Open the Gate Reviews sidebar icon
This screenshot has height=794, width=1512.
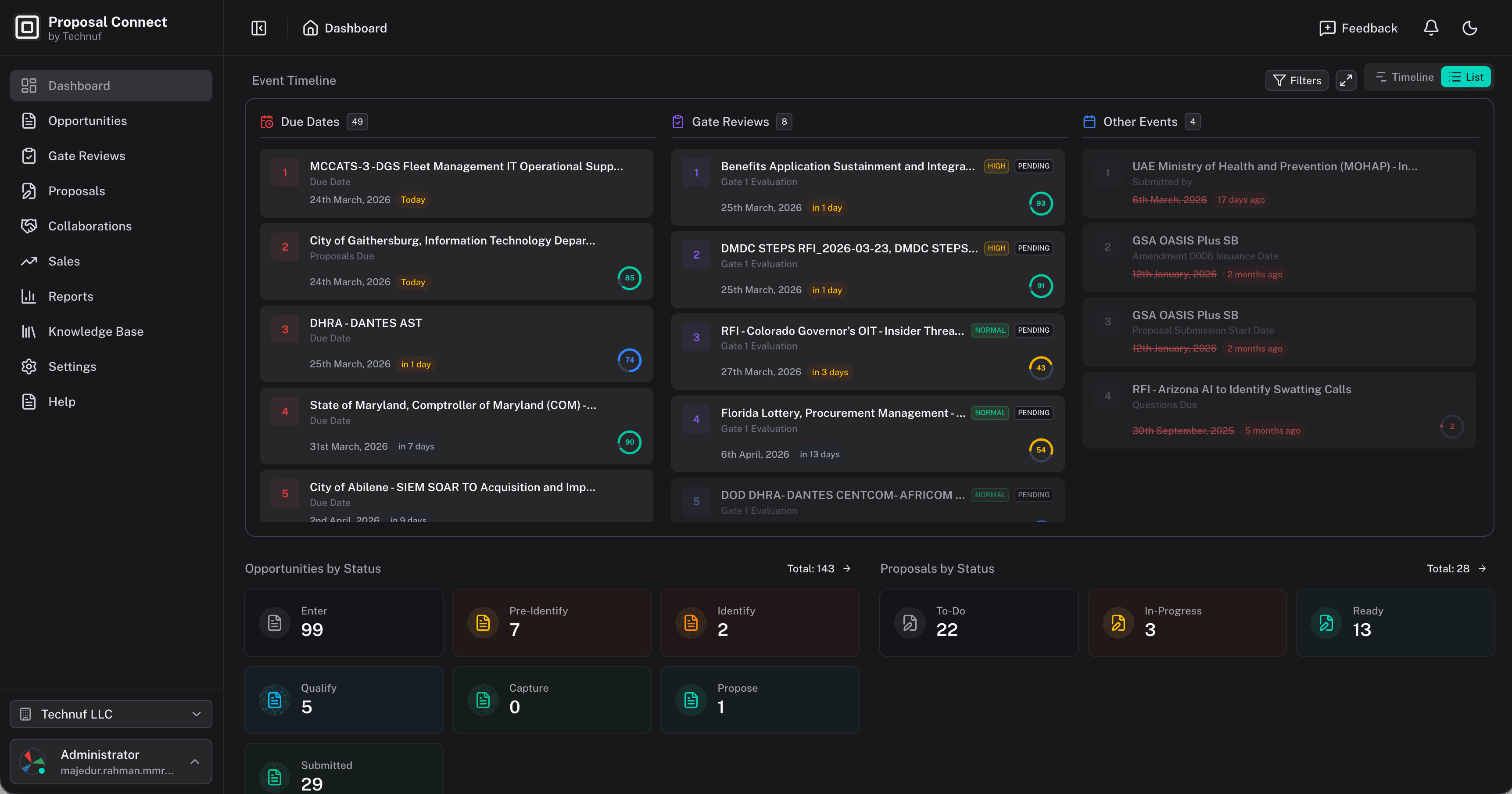click(x=30, y=156)
